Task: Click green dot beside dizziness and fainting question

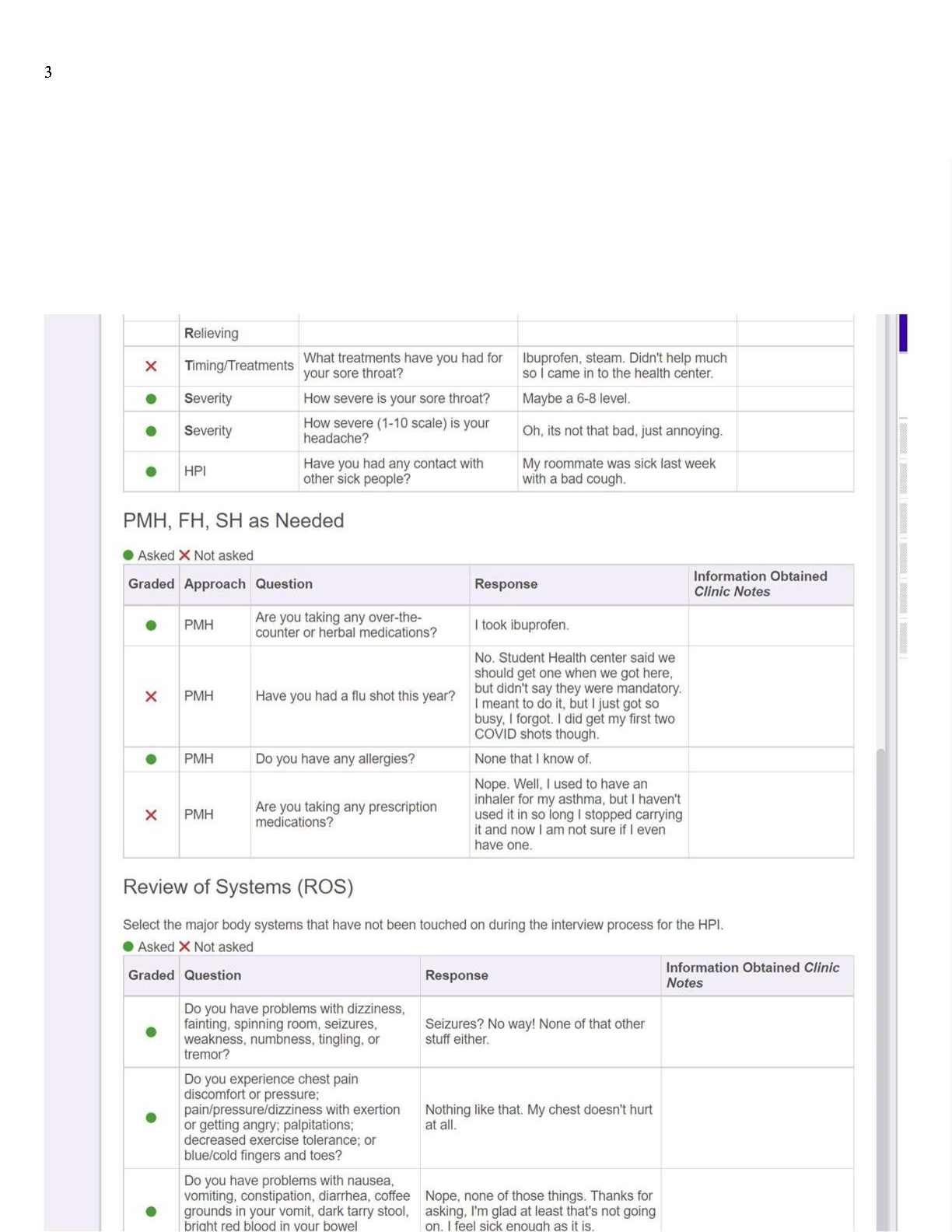Action: click(151, 1032)
